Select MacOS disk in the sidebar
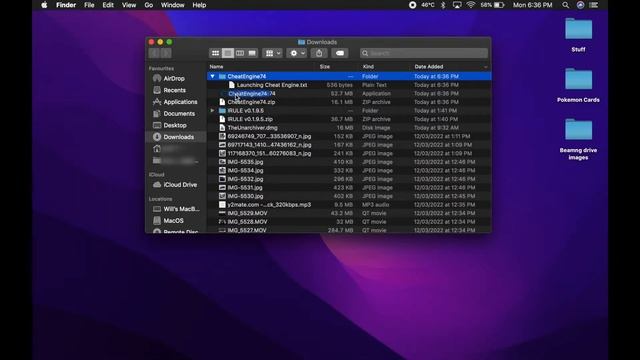 173,220
